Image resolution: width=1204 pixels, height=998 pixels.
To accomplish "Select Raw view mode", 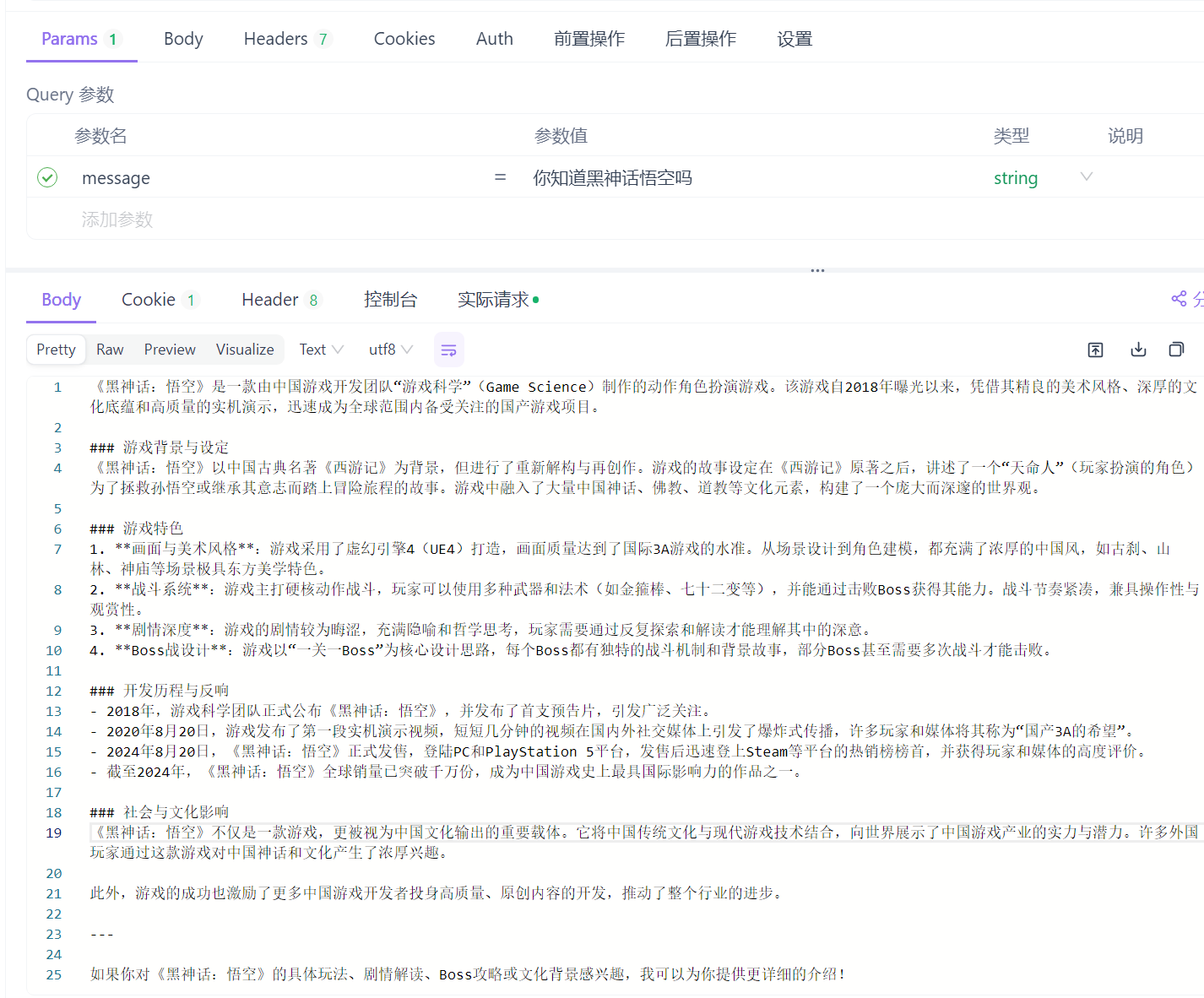I will click(110, 350).
